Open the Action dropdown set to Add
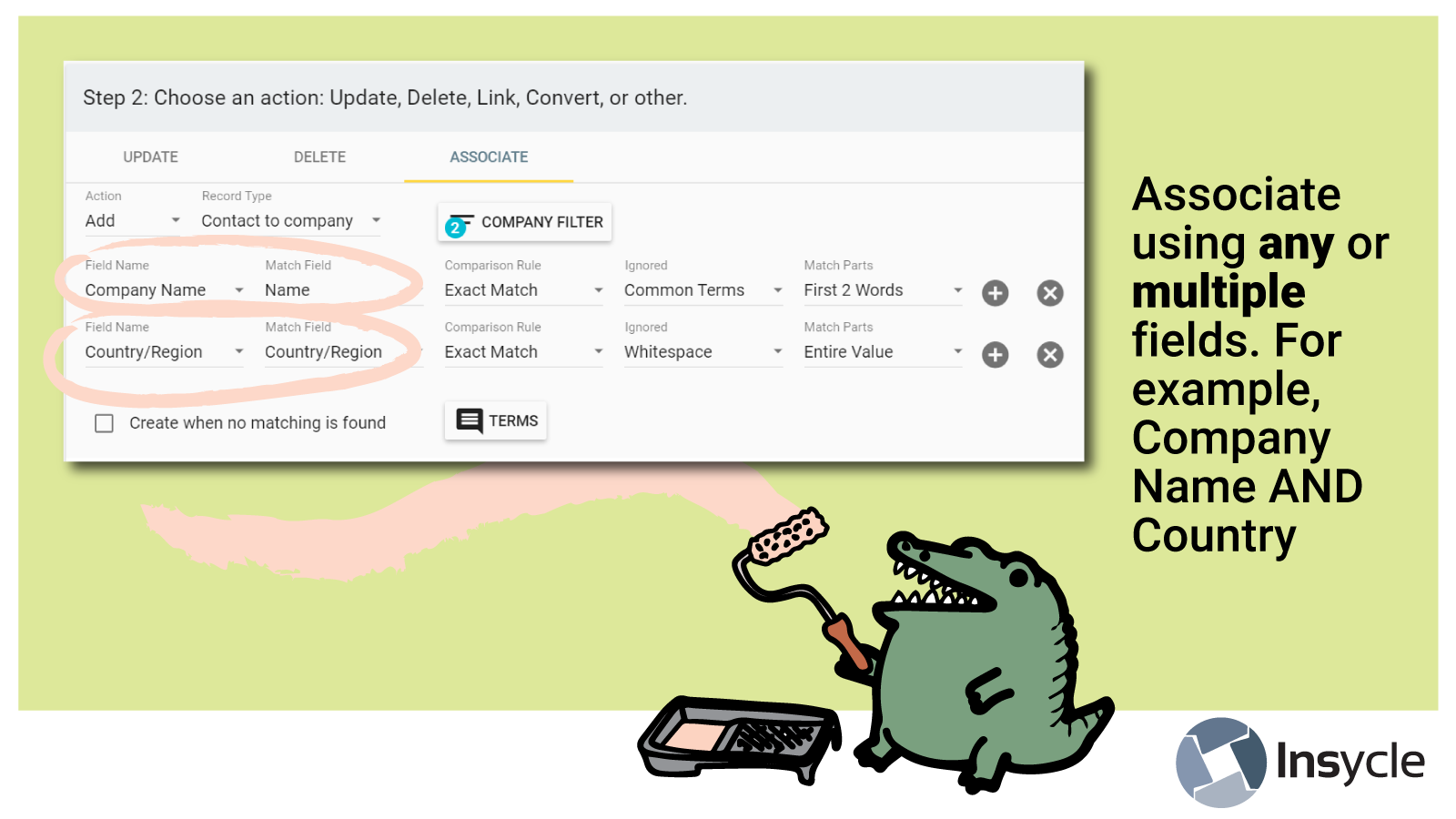The width and height of the screenshot is (1456, 819). (133, 221)
